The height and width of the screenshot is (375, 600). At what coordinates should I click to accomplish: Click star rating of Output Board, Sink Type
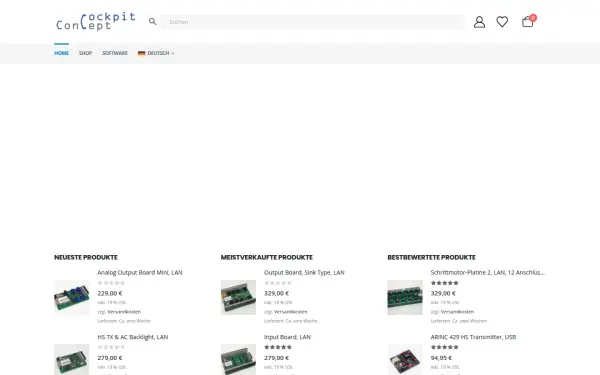click(x=278, y=283)
